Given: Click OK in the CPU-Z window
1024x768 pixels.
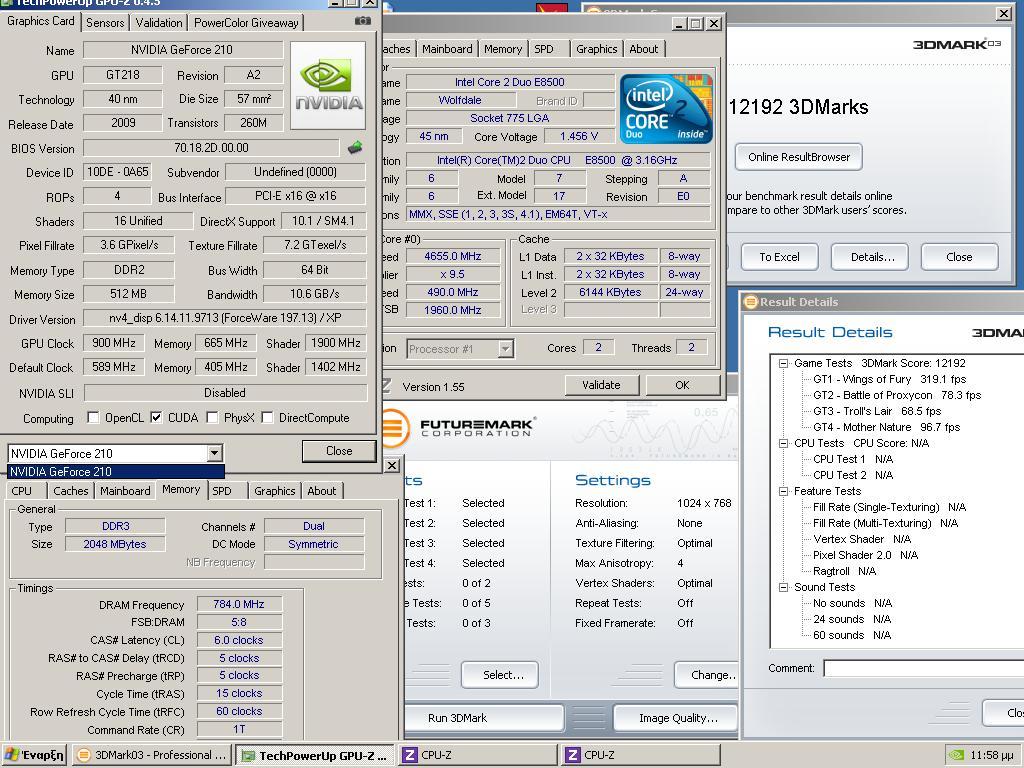Looking at the screenshot, I should 682,385.
